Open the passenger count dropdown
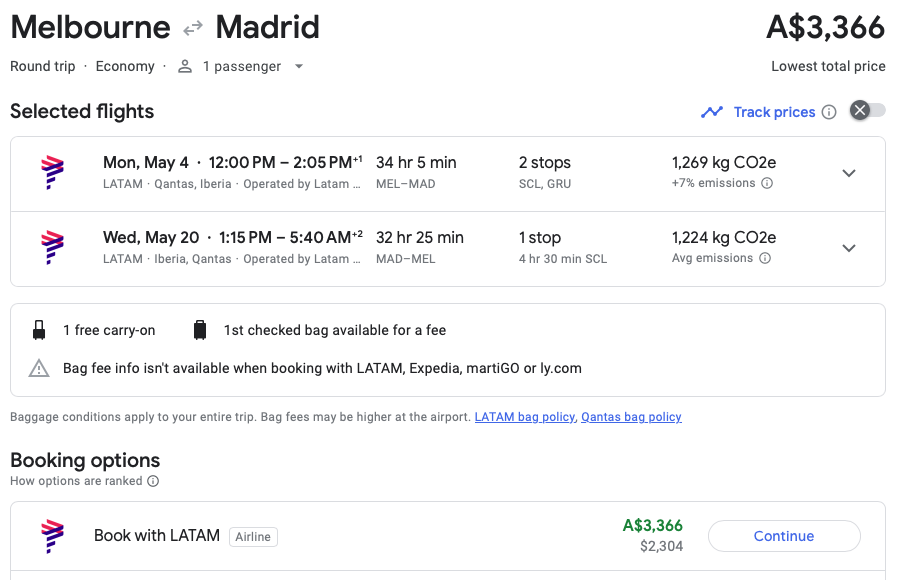 point(298,66)
